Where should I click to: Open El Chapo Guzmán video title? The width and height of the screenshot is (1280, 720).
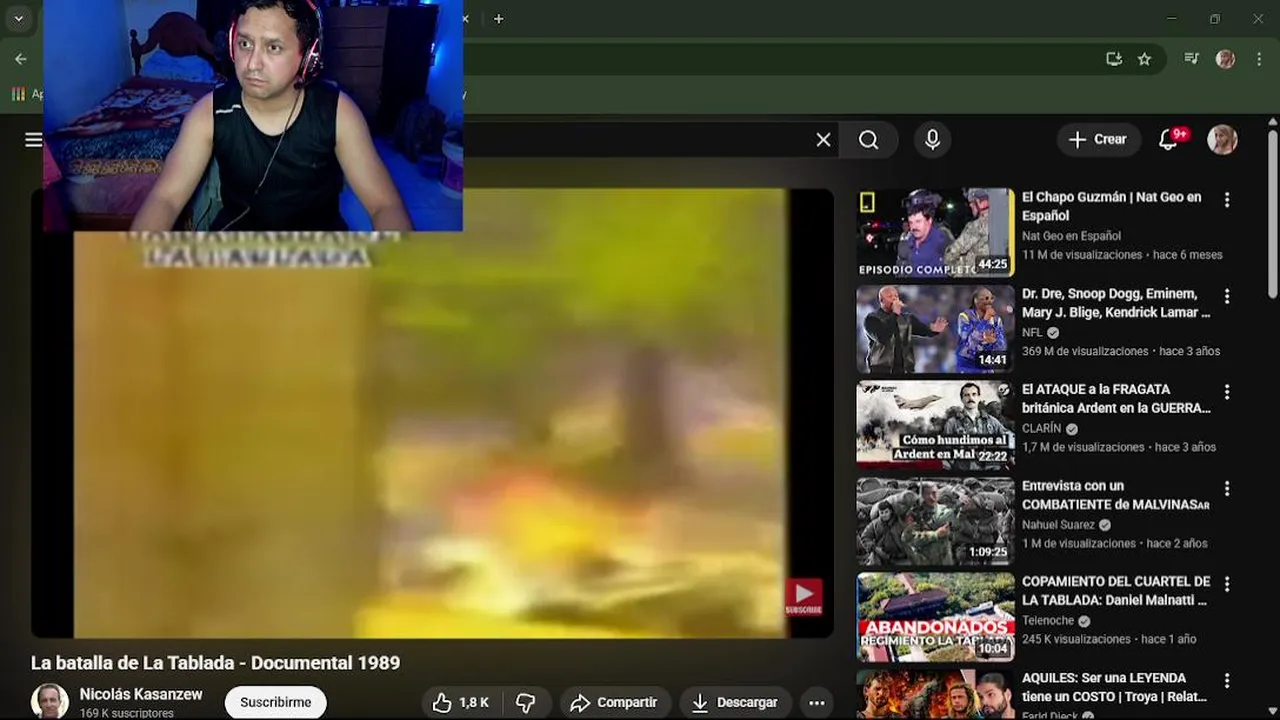1111,206
